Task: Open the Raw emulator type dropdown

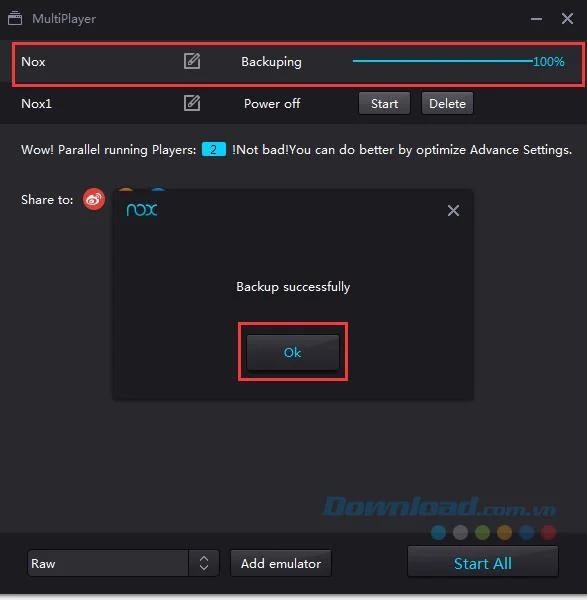Action: coord(204,563)
